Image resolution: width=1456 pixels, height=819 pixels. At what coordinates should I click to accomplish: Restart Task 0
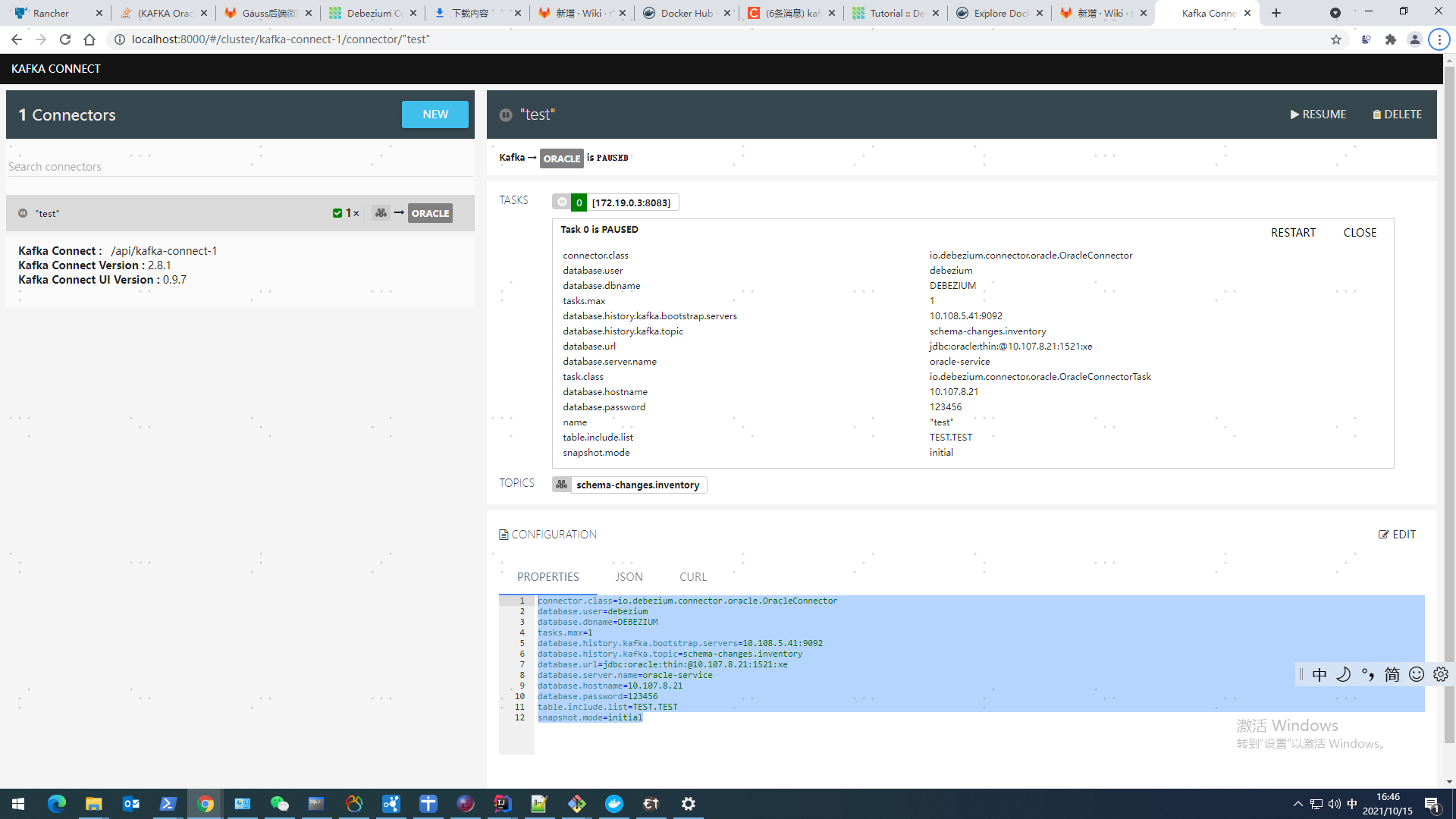click(x=1293, y=233)
